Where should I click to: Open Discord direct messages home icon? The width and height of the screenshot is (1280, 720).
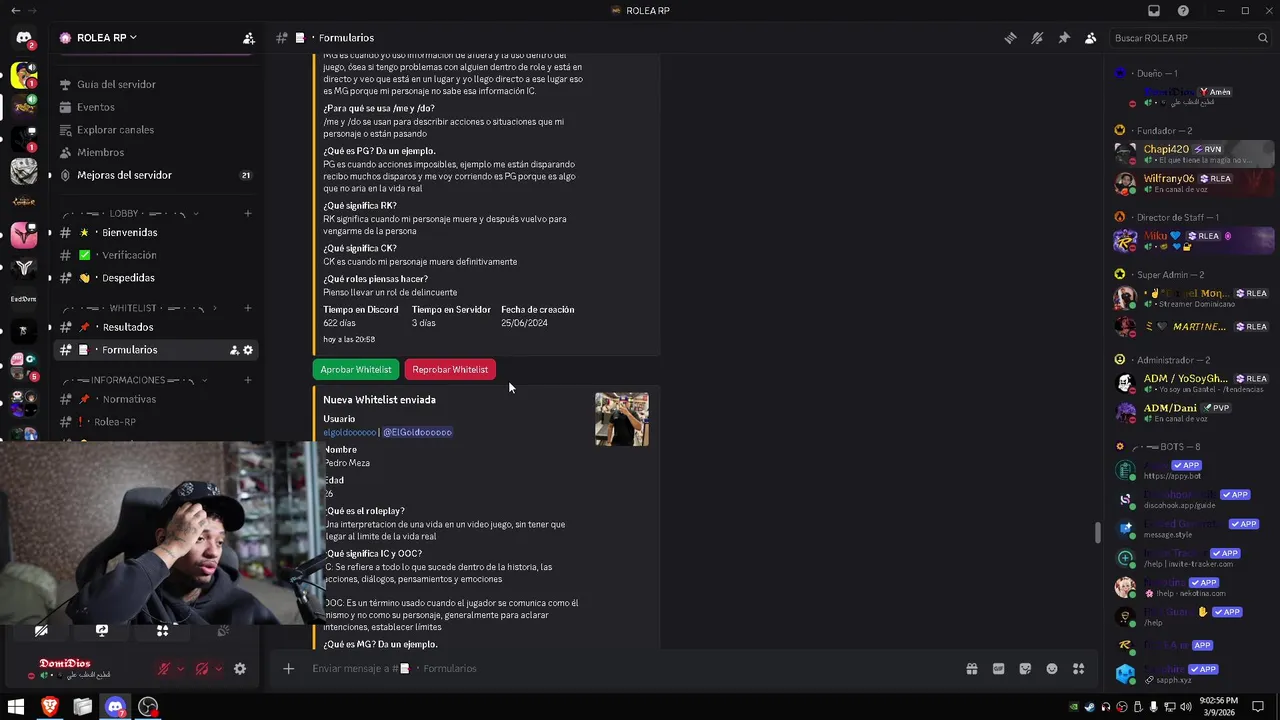point(24,38)
